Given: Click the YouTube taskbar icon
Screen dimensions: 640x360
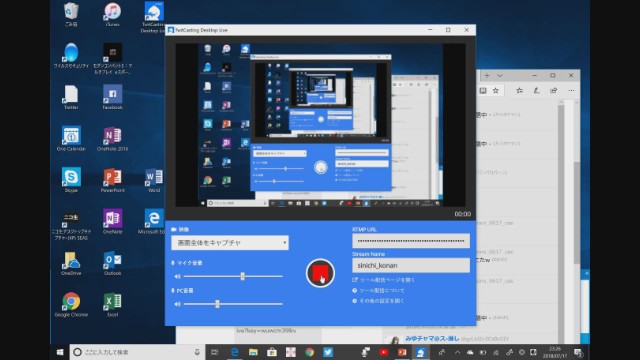Looking at the screenshot, I should click(x=383, y=352).
